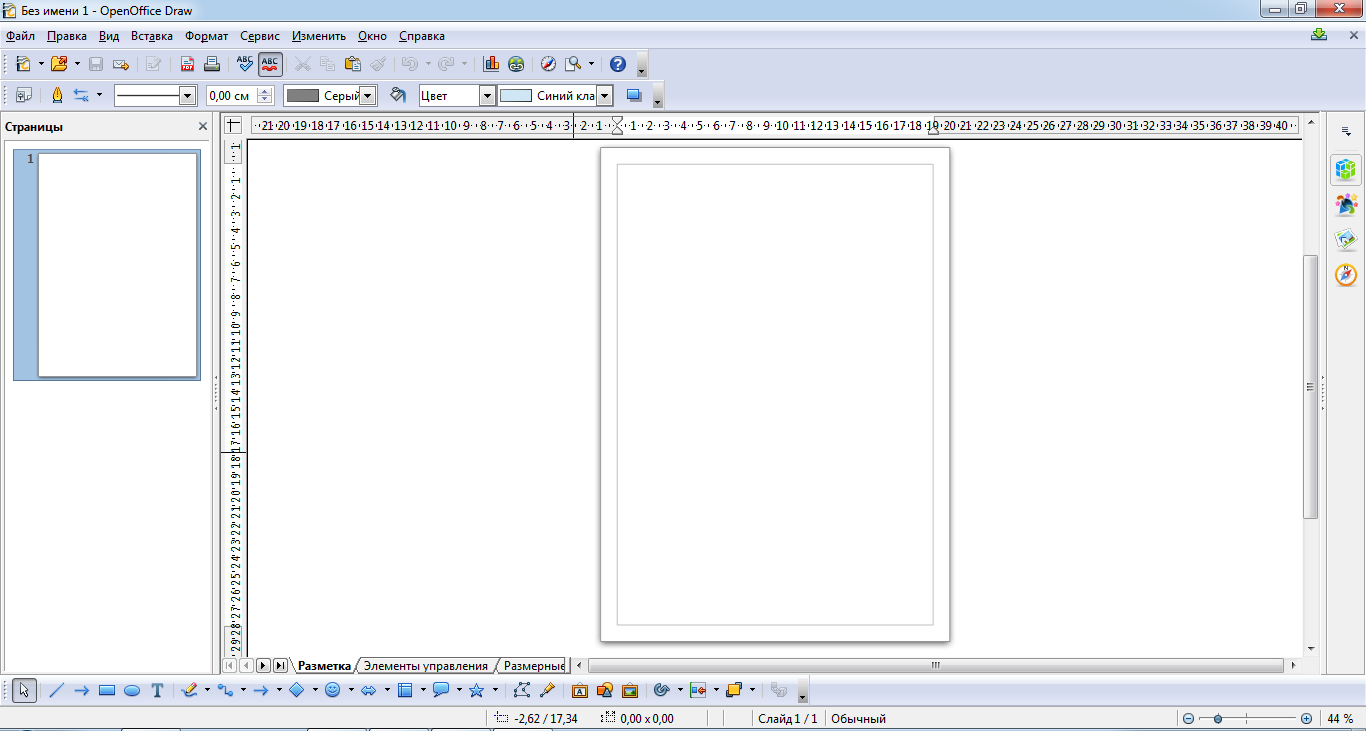Open the Gallery sidebar panel
The image size is (1366, 731).
[x=1345, y=239]
